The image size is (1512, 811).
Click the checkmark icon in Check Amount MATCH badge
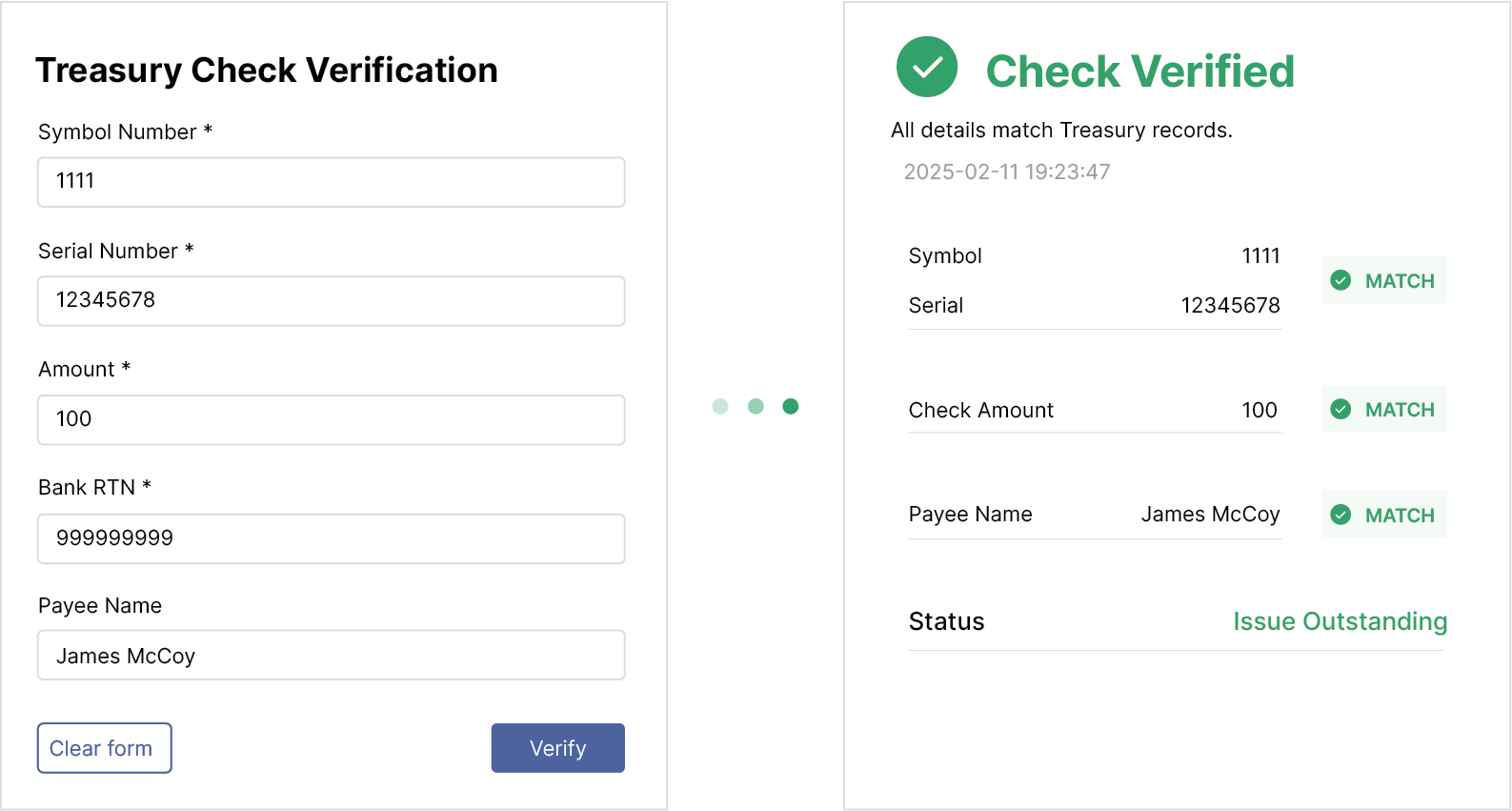coord(1341,409)
